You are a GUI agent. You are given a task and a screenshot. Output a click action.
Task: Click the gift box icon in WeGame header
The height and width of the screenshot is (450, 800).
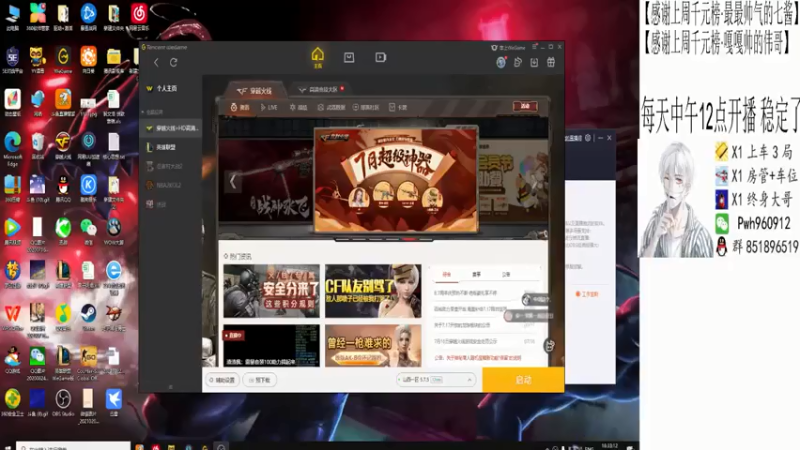tap(551, 62)
